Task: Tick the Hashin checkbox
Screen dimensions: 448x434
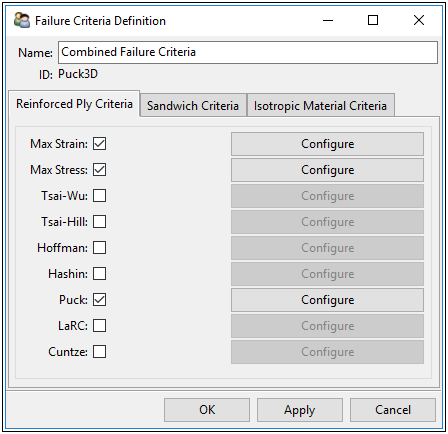Action: (x=99, y=274)
